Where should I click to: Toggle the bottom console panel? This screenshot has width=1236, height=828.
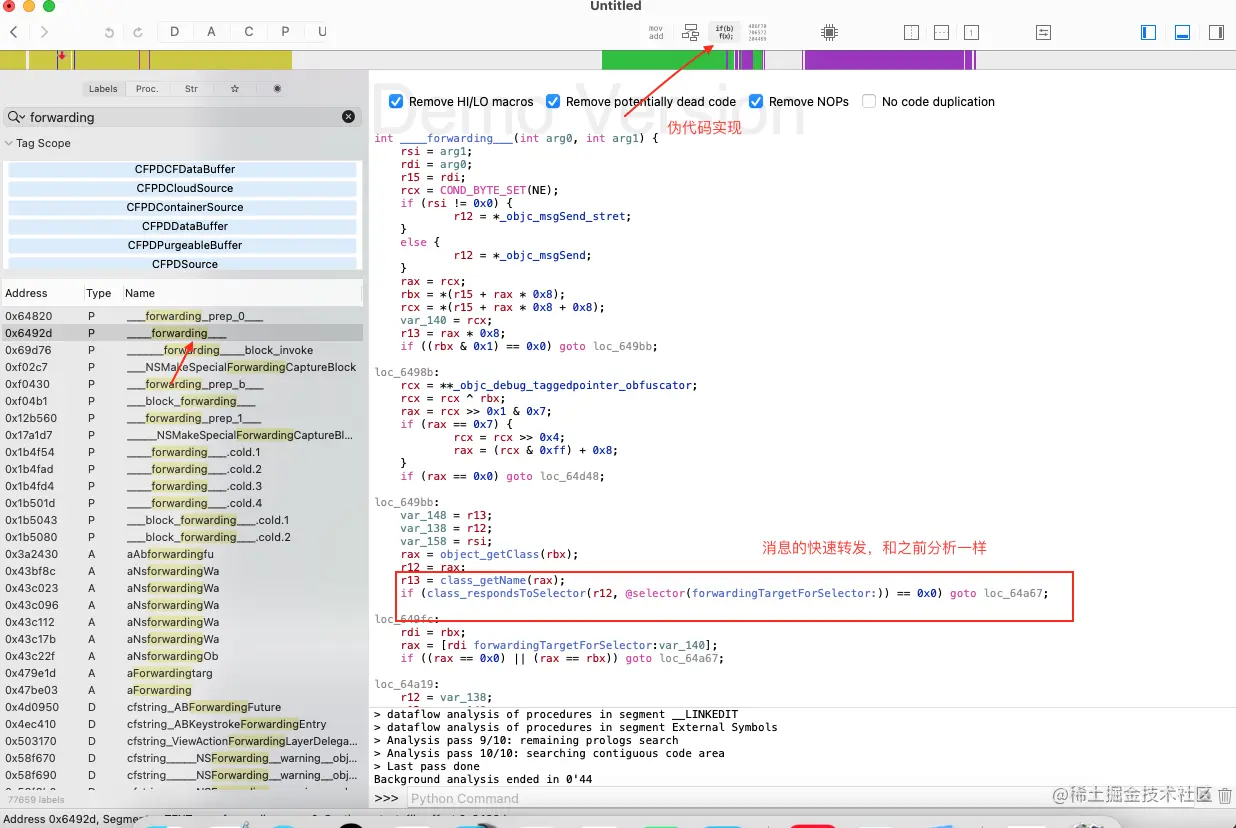point(1182,32)
